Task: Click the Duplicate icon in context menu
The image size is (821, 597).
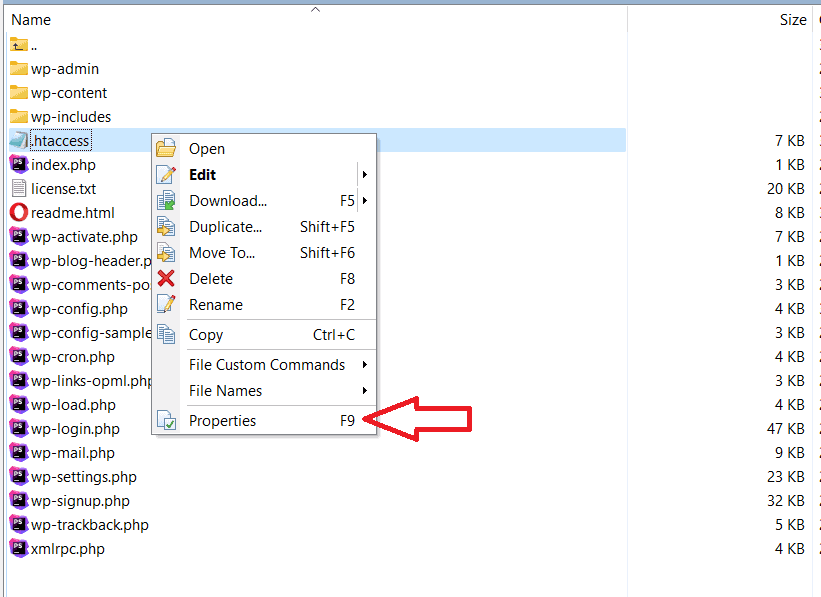Action: pos(166,227)
